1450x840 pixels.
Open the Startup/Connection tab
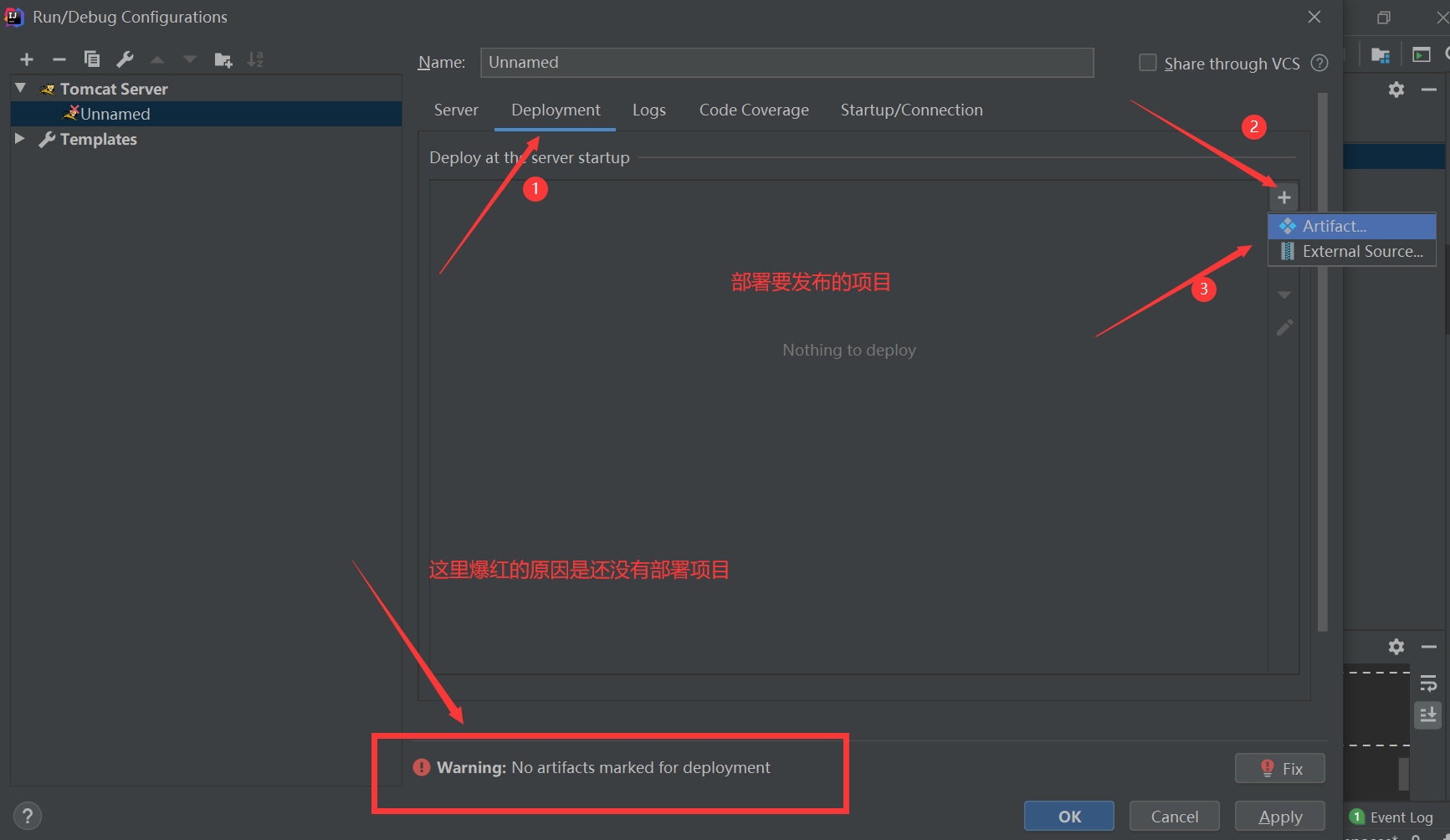click(x=911, y=110)
